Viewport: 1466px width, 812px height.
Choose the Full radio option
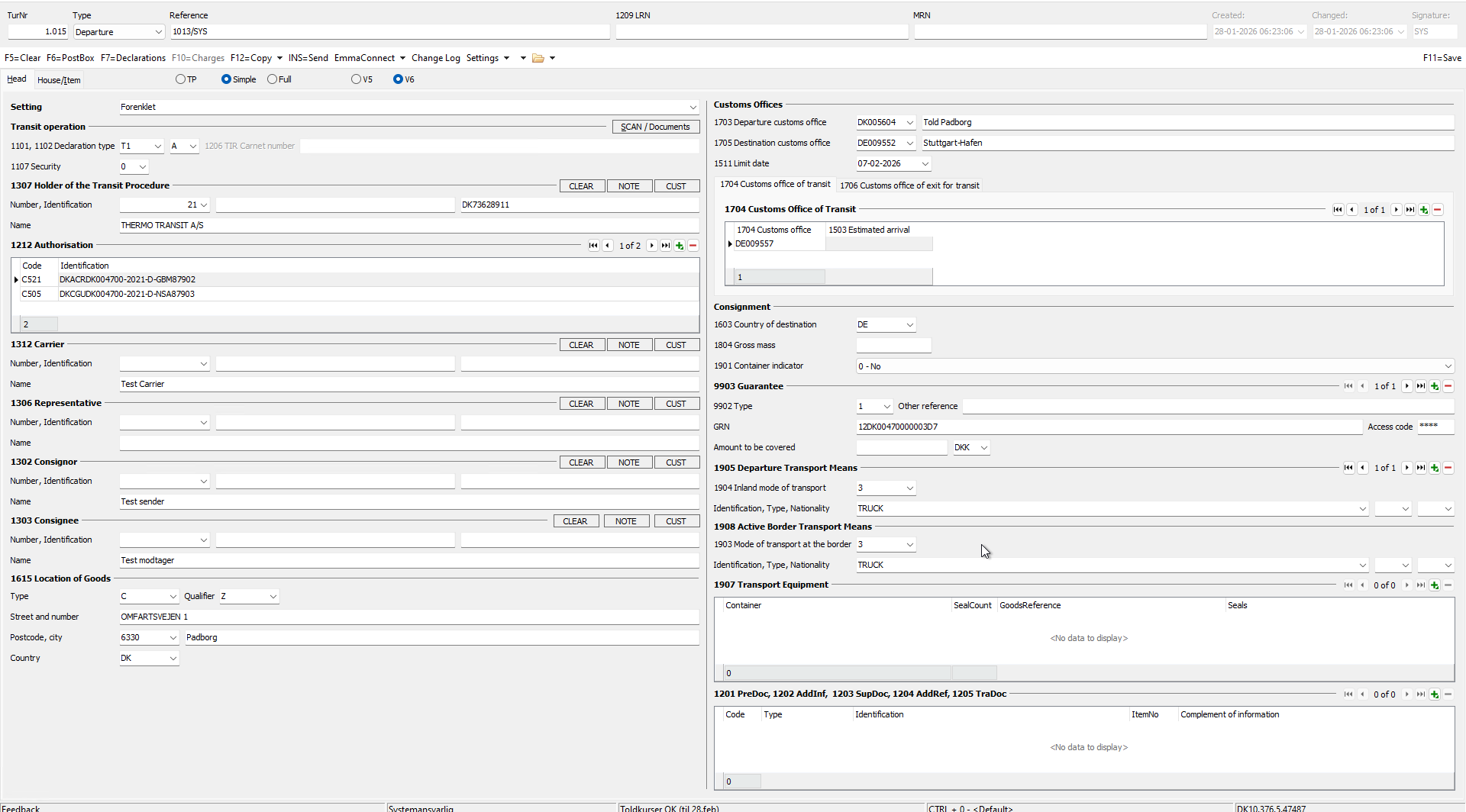(273, 79)
